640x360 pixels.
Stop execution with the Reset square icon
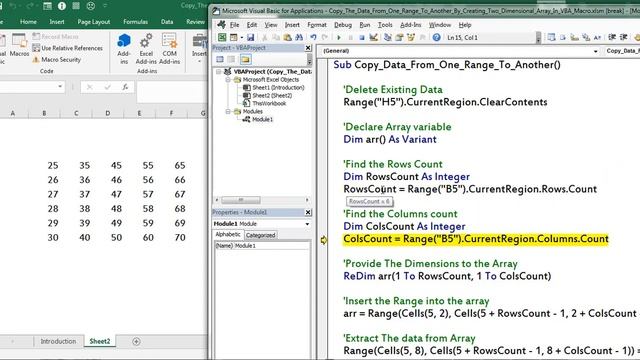pos(362,38)
